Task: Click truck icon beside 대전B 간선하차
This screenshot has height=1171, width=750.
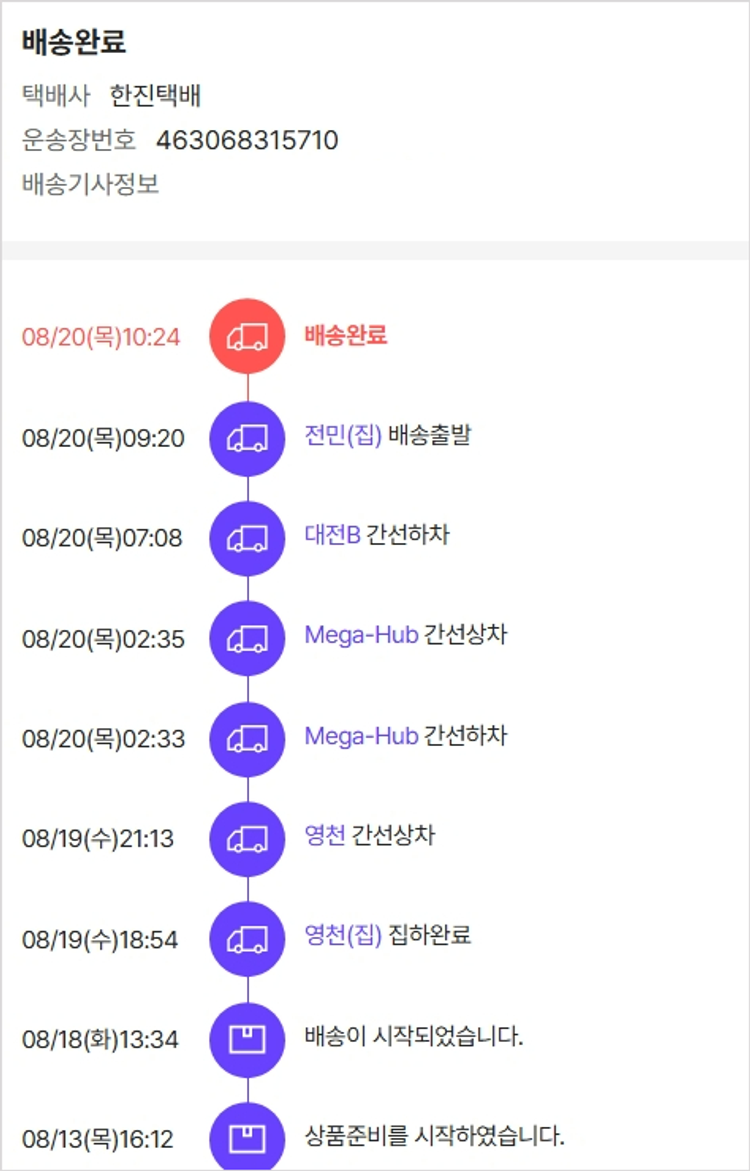Action: point(247,538)
